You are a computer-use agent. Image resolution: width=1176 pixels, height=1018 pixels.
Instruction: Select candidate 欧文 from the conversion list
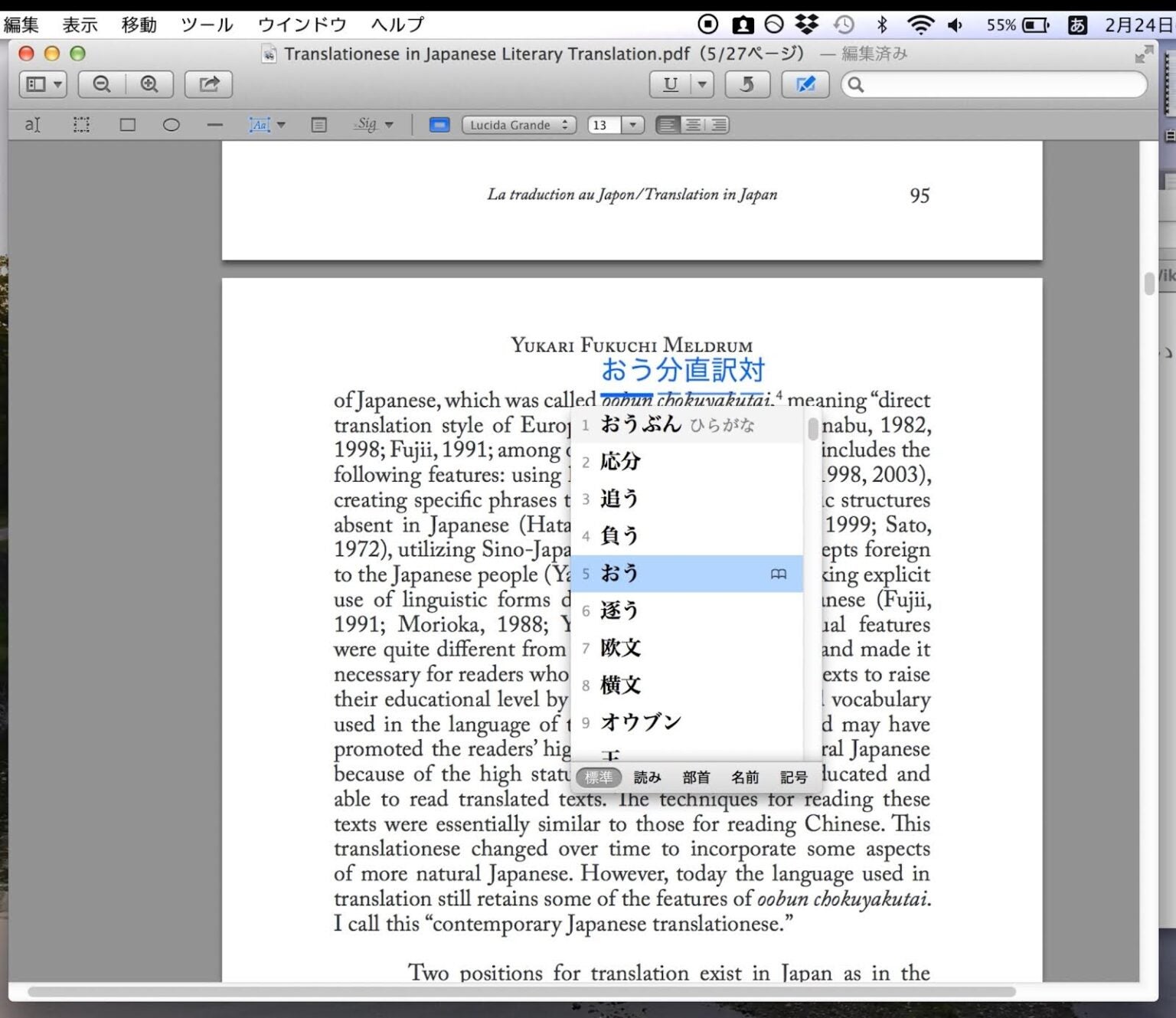(622, 647)
